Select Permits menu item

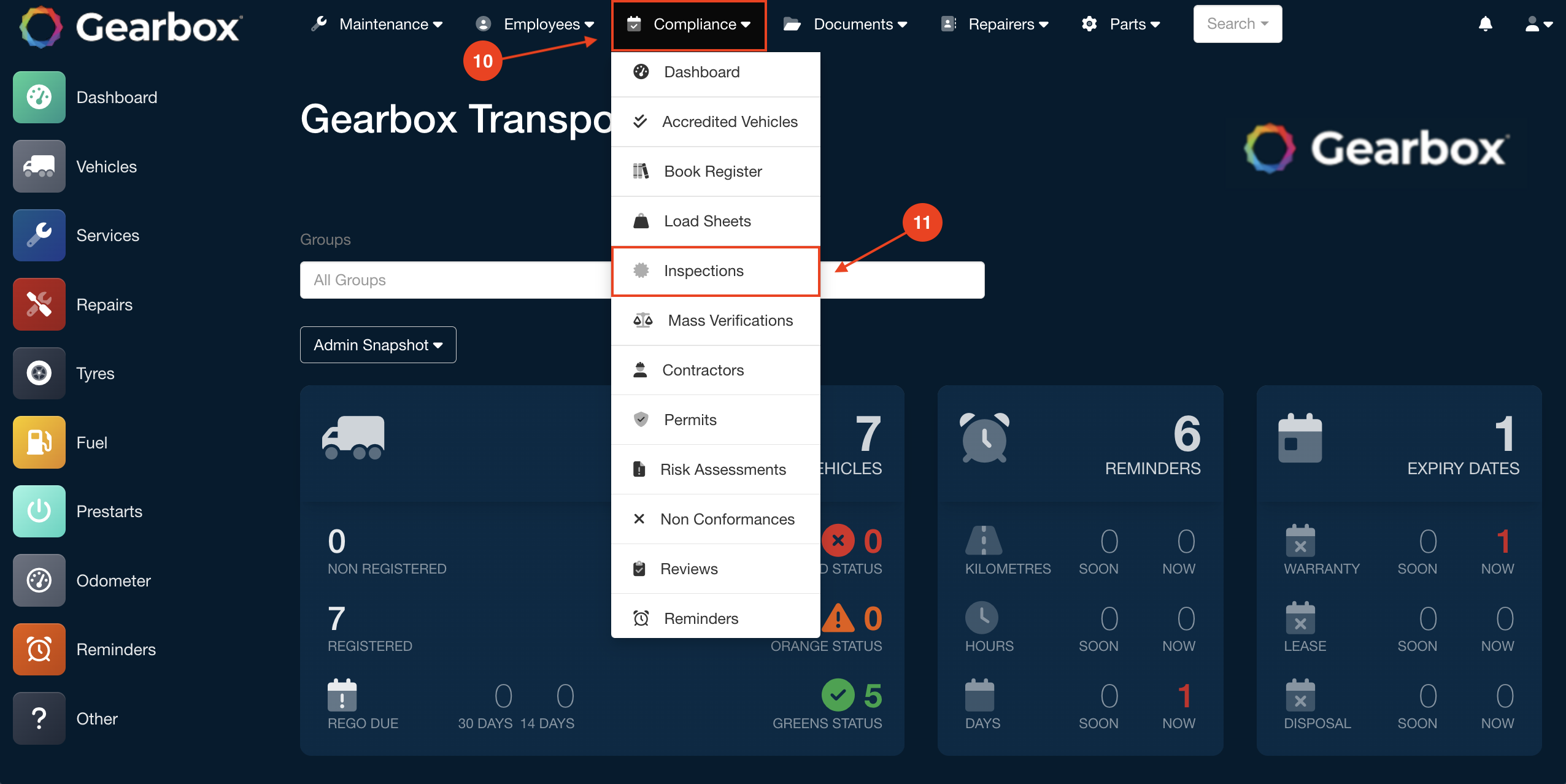pyautogui.click(x=715, y=420)
